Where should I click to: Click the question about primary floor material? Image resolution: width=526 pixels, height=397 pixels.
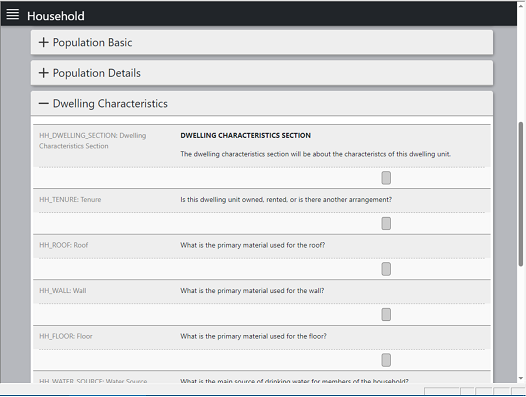(x=253, y=336)
